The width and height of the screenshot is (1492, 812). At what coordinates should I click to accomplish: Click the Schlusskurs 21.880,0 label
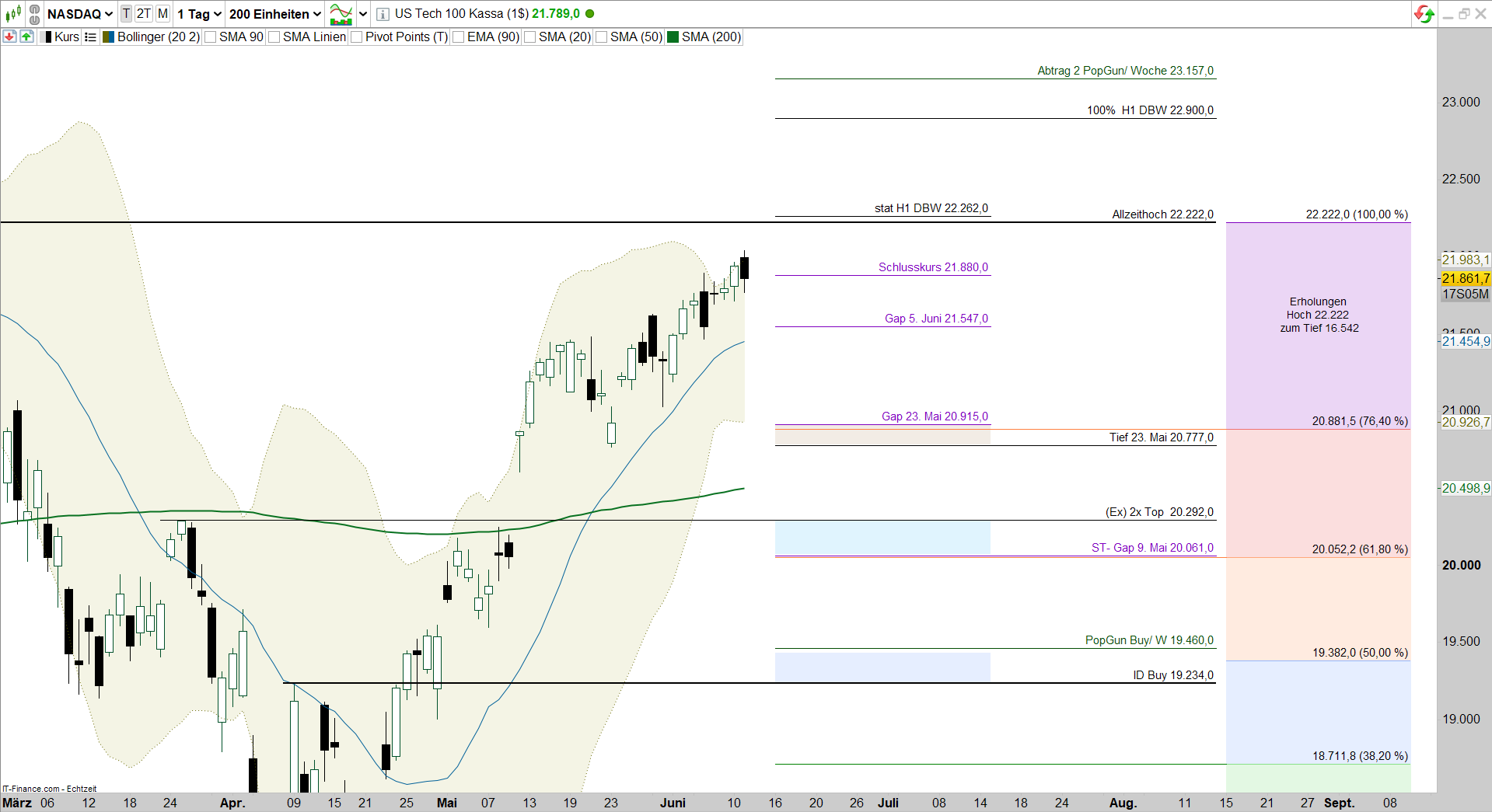point(933,267)
